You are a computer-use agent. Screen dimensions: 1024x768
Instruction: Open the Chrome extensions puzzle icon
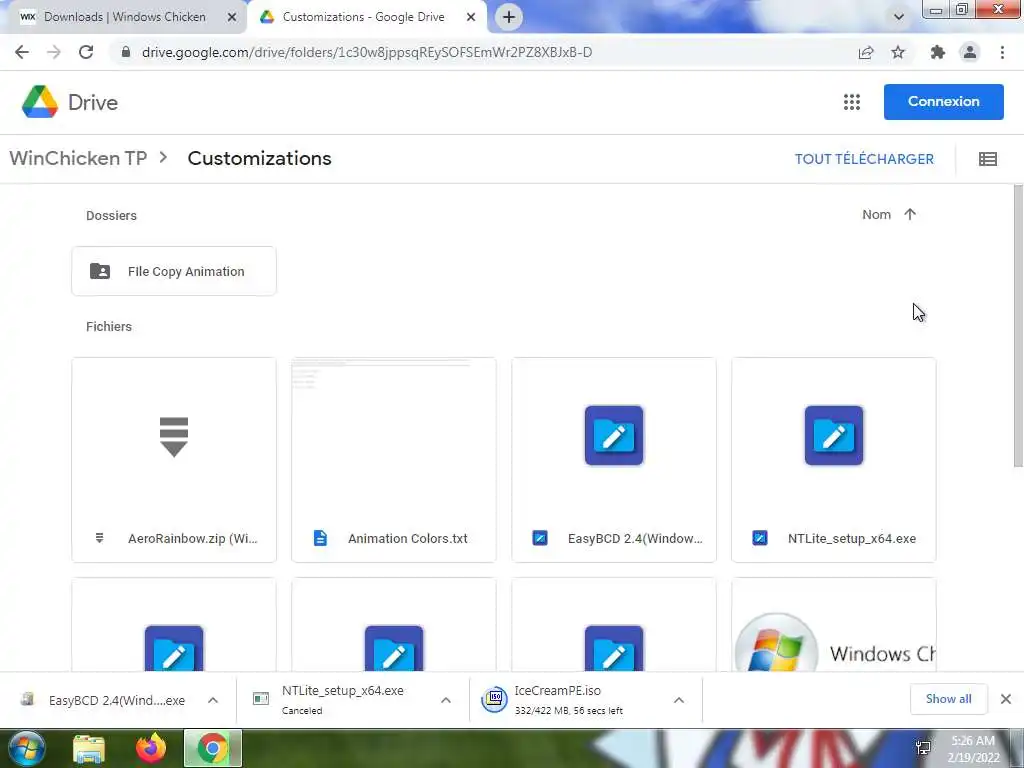click(x=938, y=52)
